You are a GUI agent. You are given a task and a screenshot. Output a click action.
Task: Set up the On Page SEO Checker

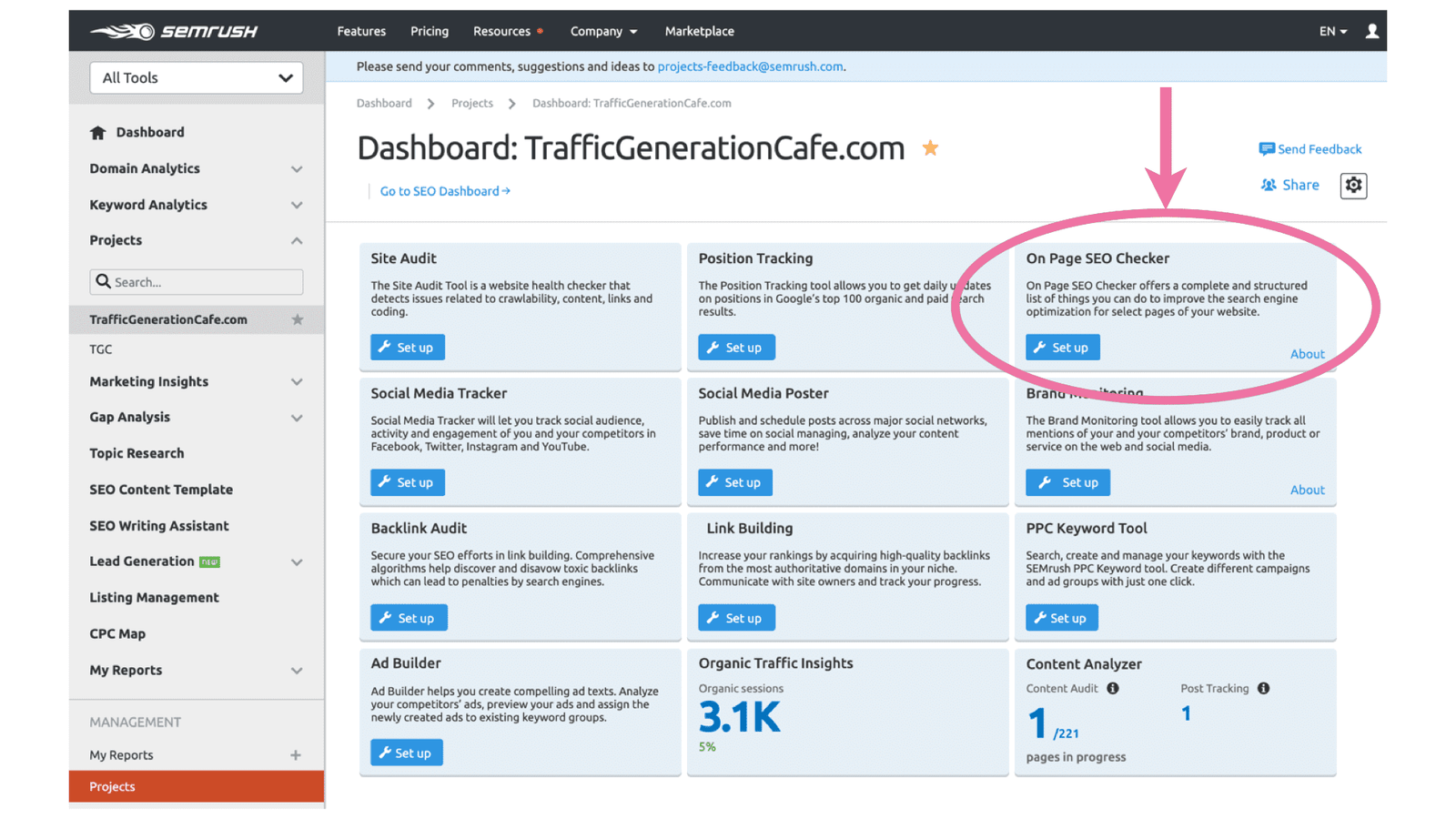click(x=1062, y=347)
